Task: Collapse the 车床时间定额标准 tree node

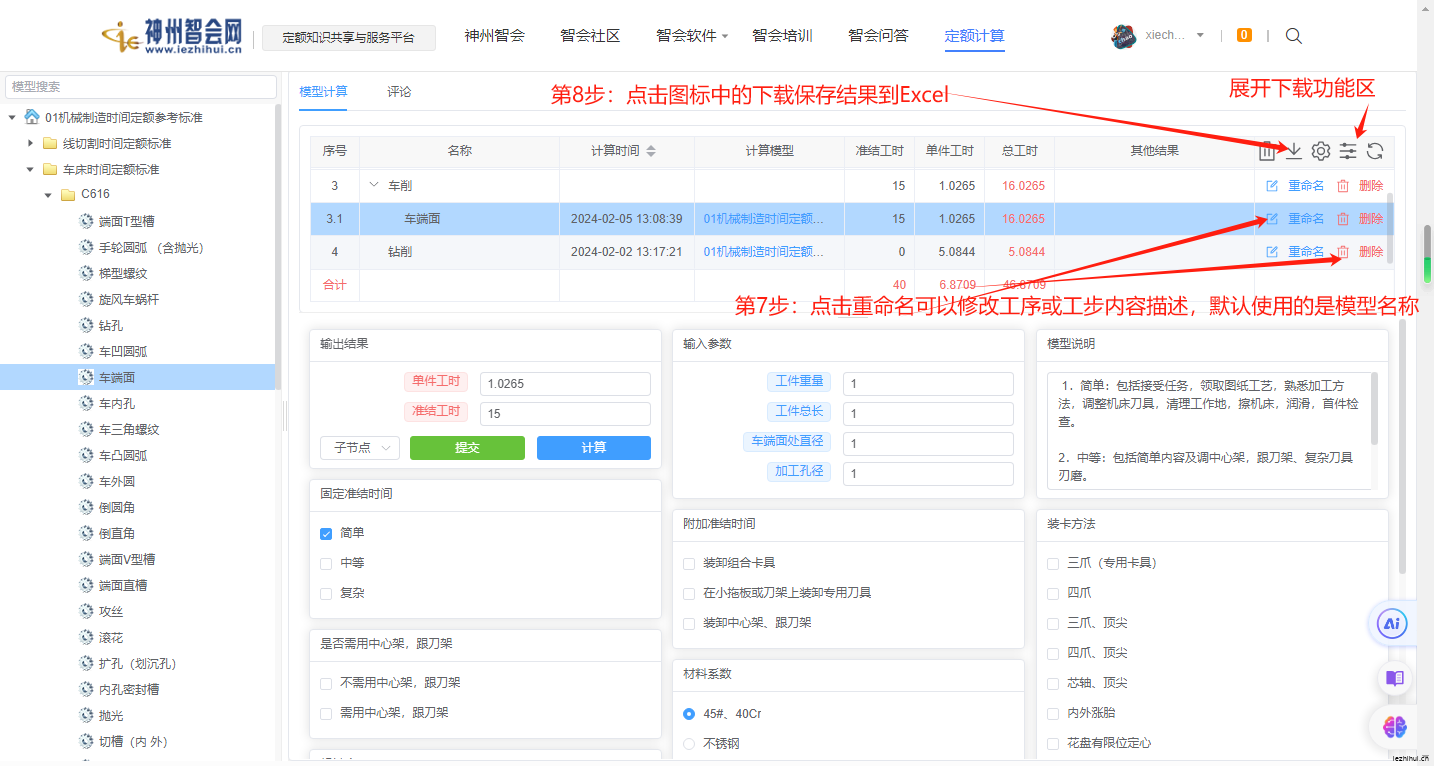Action: (30, 170)
